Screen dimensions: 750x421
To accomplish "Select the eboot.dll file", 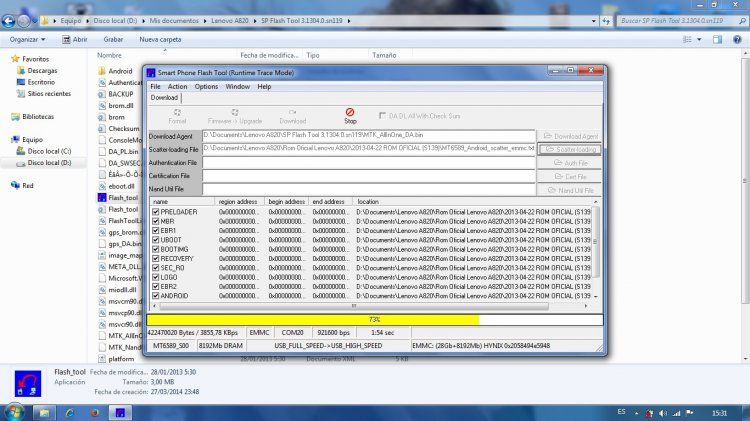I will pyautogui.click(x=121, y=186).
